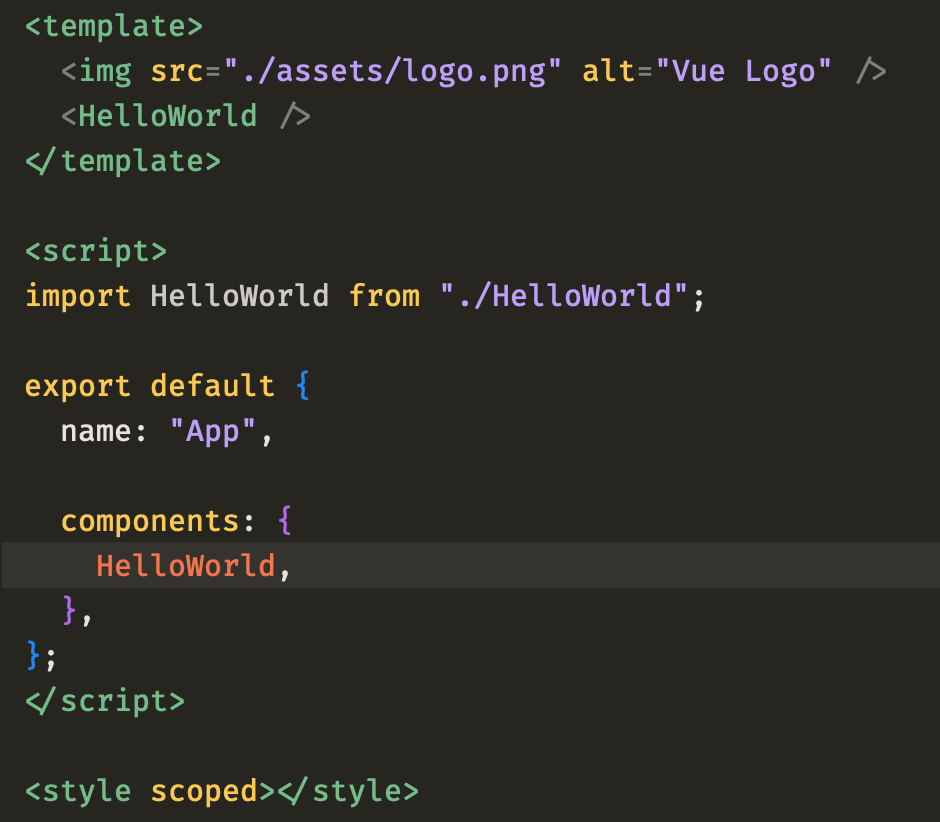Click the "./HelloWorld" path string
The image size is (940, 822).
[564, 296]
